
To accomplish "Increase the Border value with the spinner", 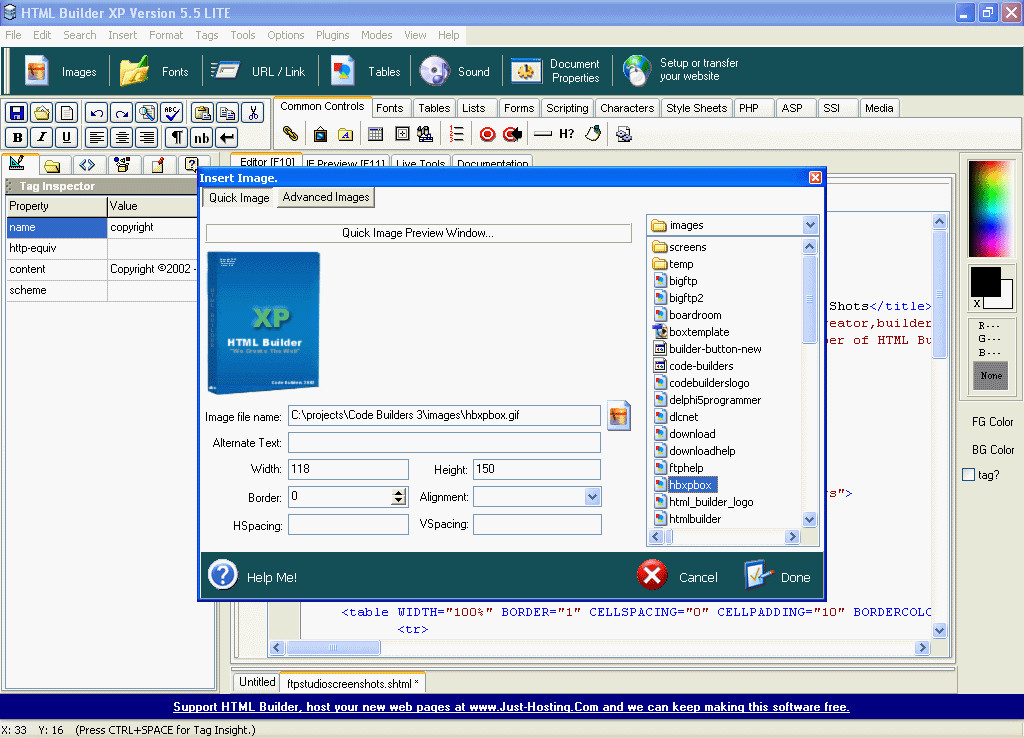I will (x=398, y=492).
